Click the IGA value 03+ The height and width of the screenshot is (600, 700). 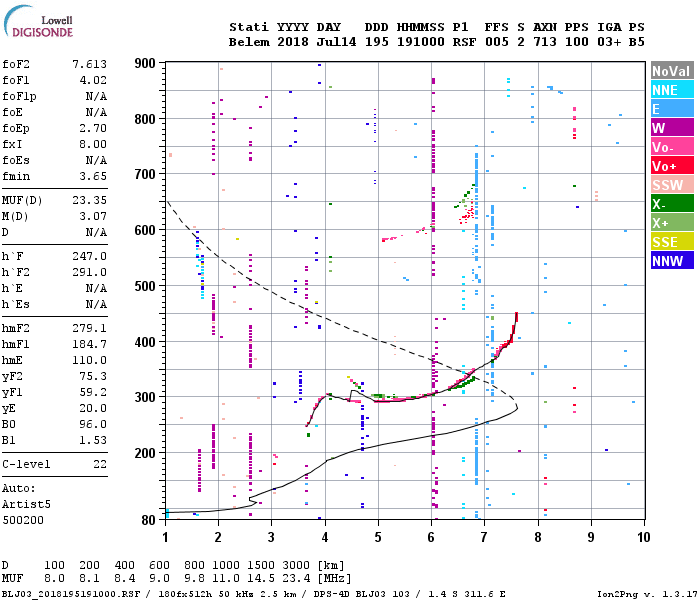point(609,42)
